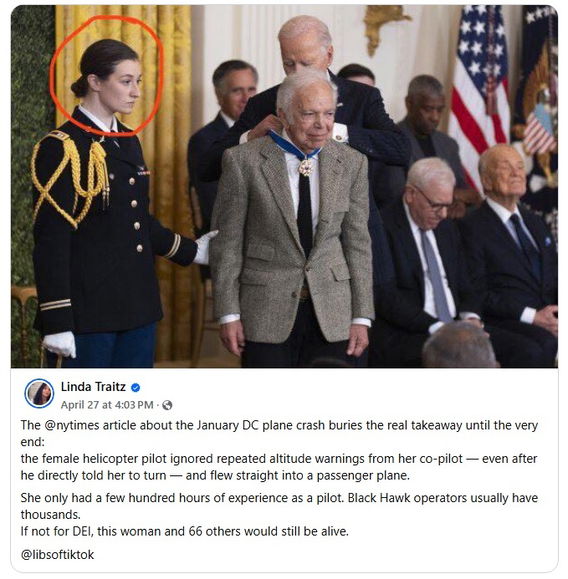The width and height of the screenshot is (568, 579).
Task: Click the blue verified badge beside Linda Traitz
Action: click(136, 387)
